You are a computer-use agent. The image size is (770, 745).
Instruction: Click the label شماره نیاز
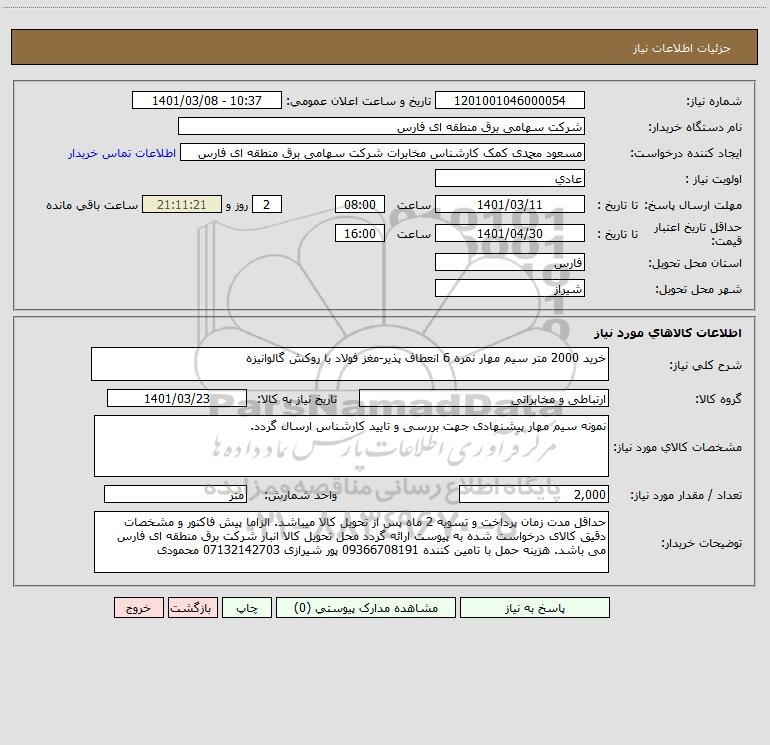[x=714, y=102]
